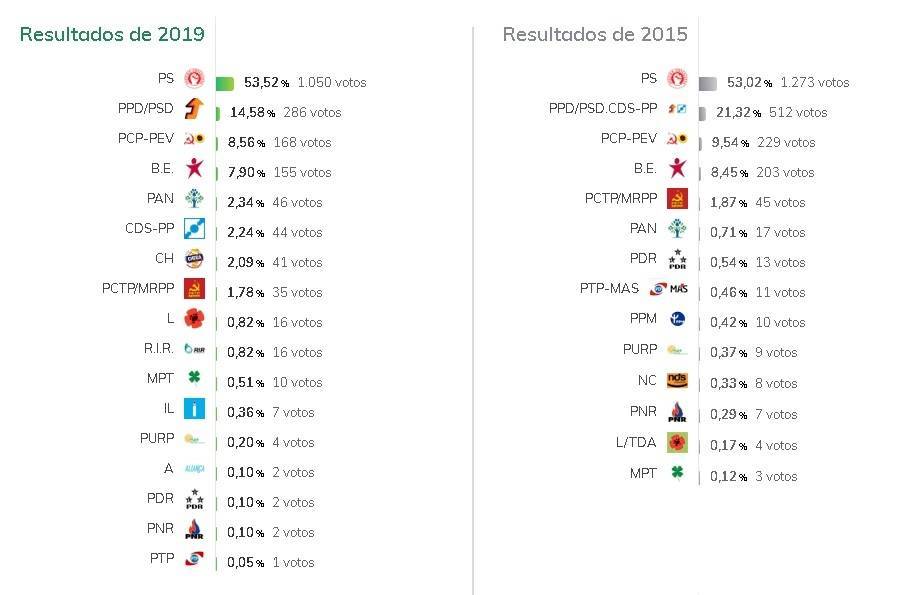923x595 pixels.
Task: Click the R.I.R. party name label
Action: 159,348
